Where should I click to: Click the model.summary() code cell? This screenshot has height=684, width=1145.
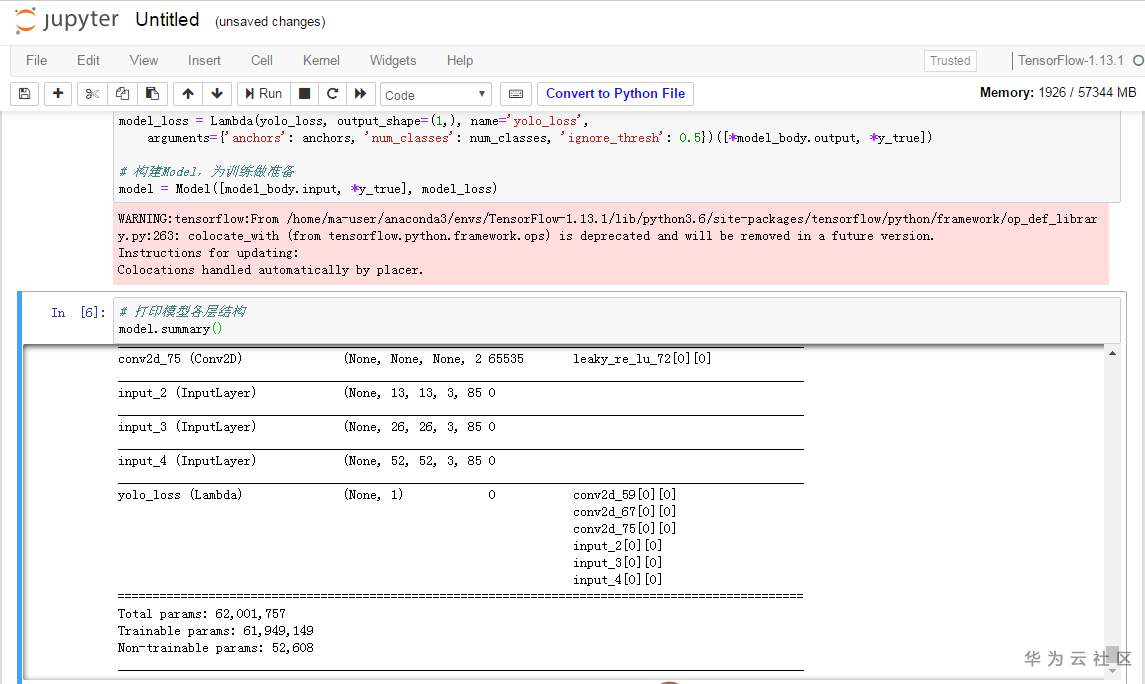616,320
